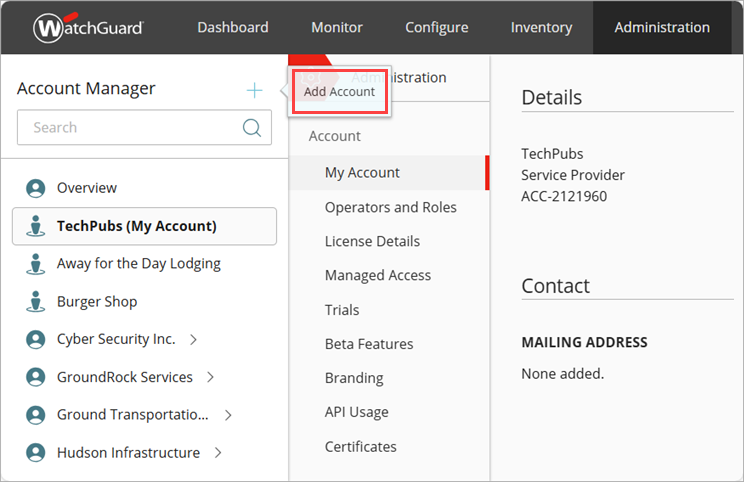Open the Dashboard menu
Viewport: 744px width, 482px height.
pos(233,28)
